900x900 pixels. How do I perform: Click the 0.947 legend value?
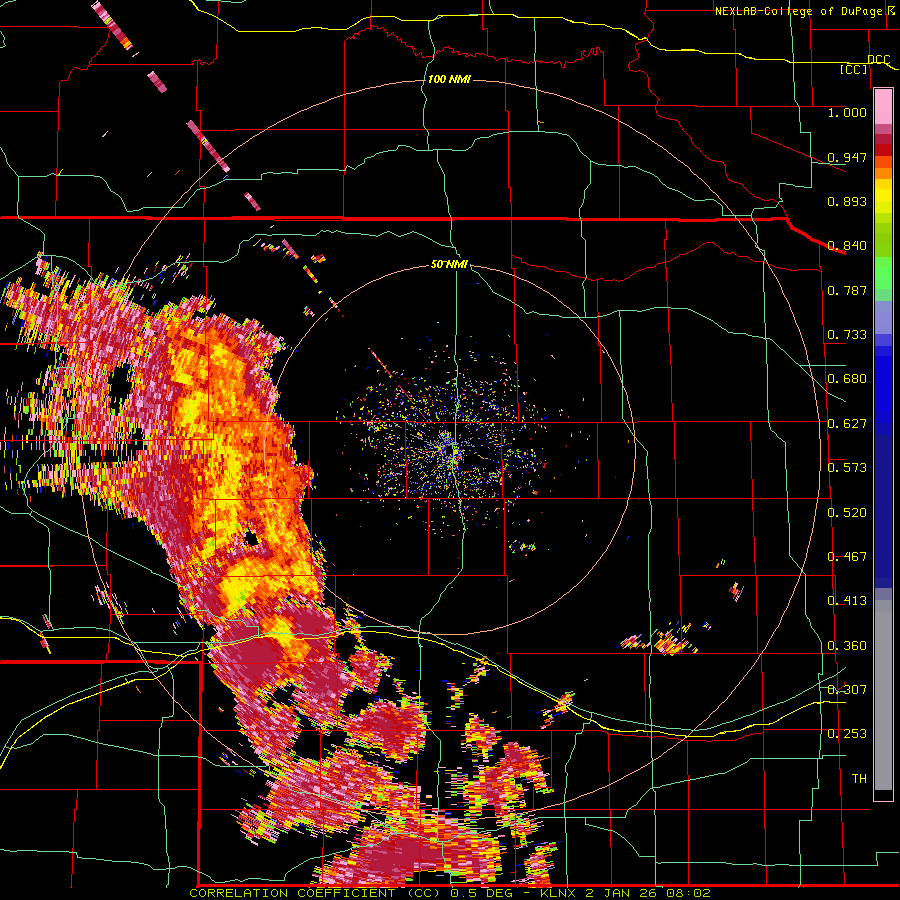[x=847, y=157]
